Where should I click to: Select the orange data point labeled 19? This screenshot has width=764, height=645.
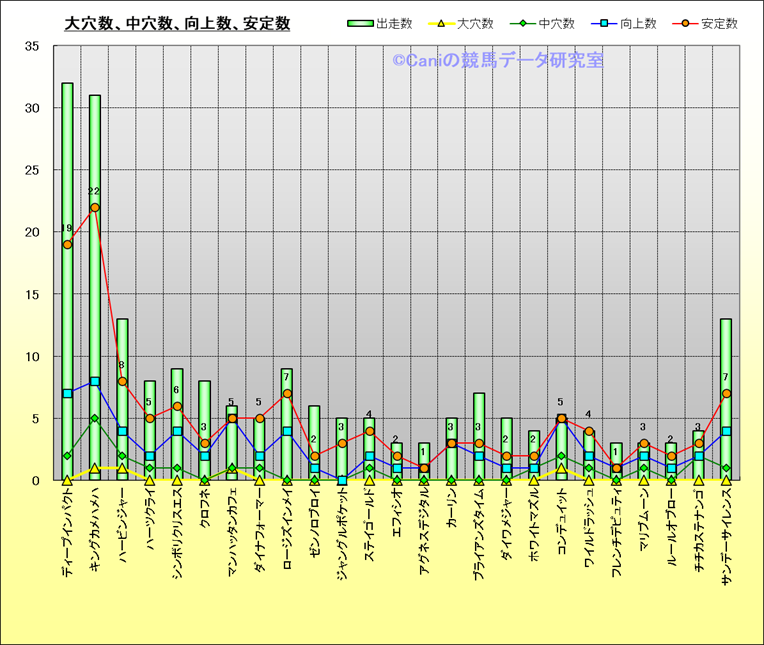point(67,245)
